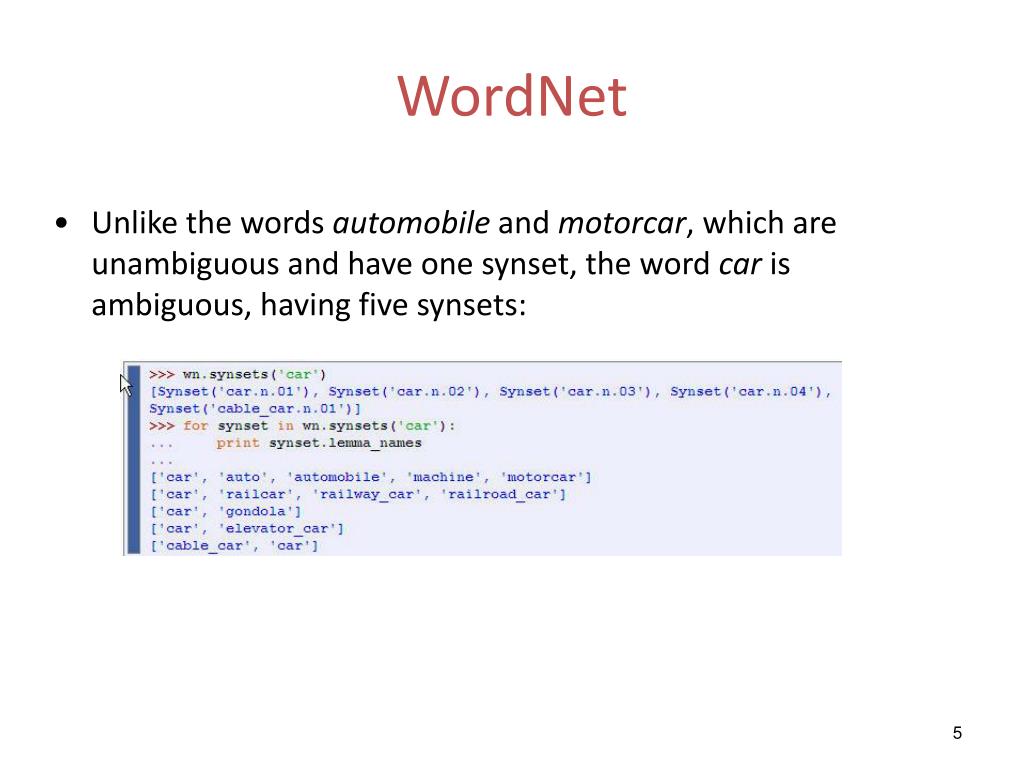Click the phrase 'having five synsets:'

pos(393,305)
